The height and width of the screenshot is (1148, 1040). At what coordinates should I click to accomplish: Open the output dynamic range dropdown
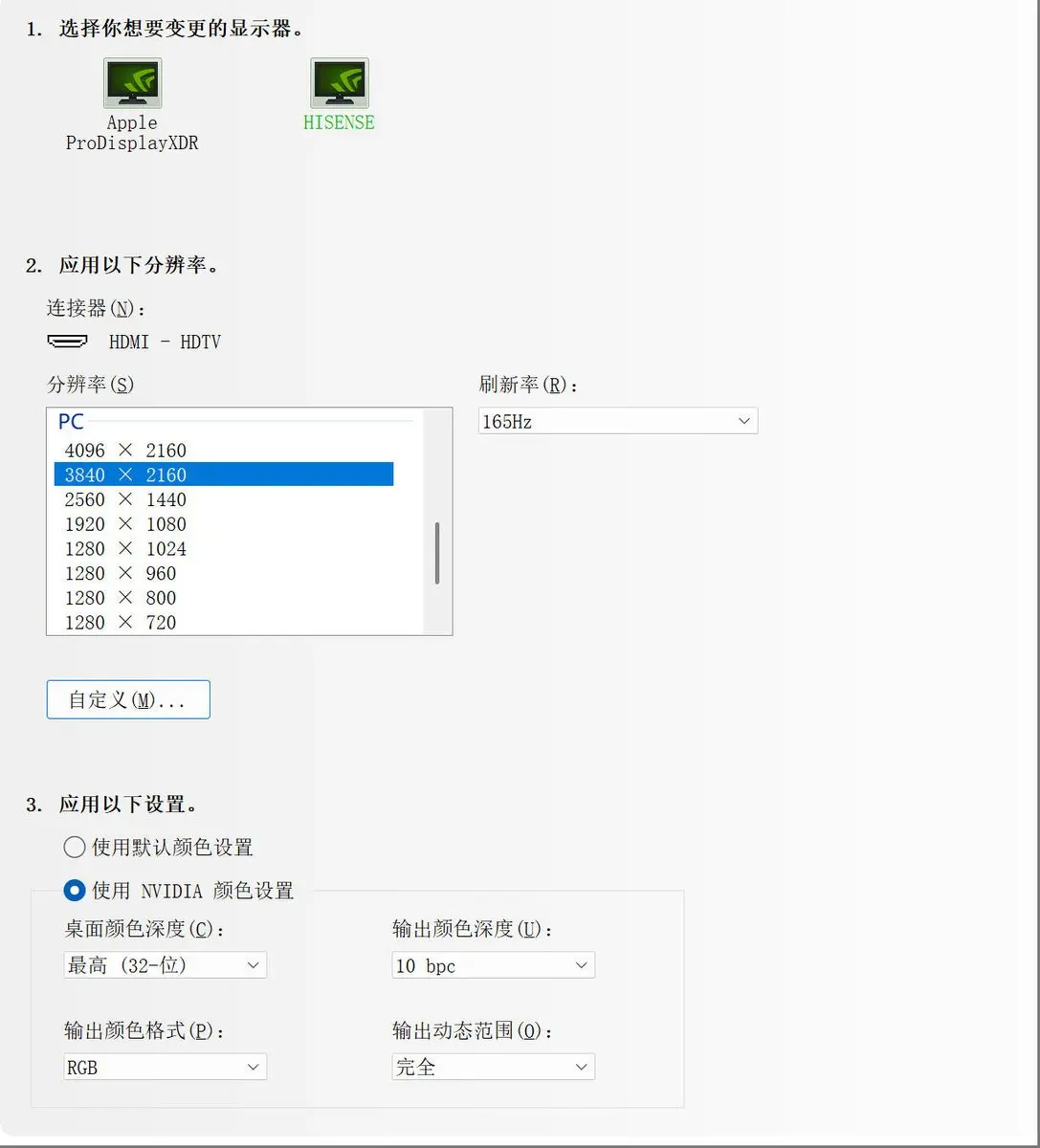click(494, 1067)
